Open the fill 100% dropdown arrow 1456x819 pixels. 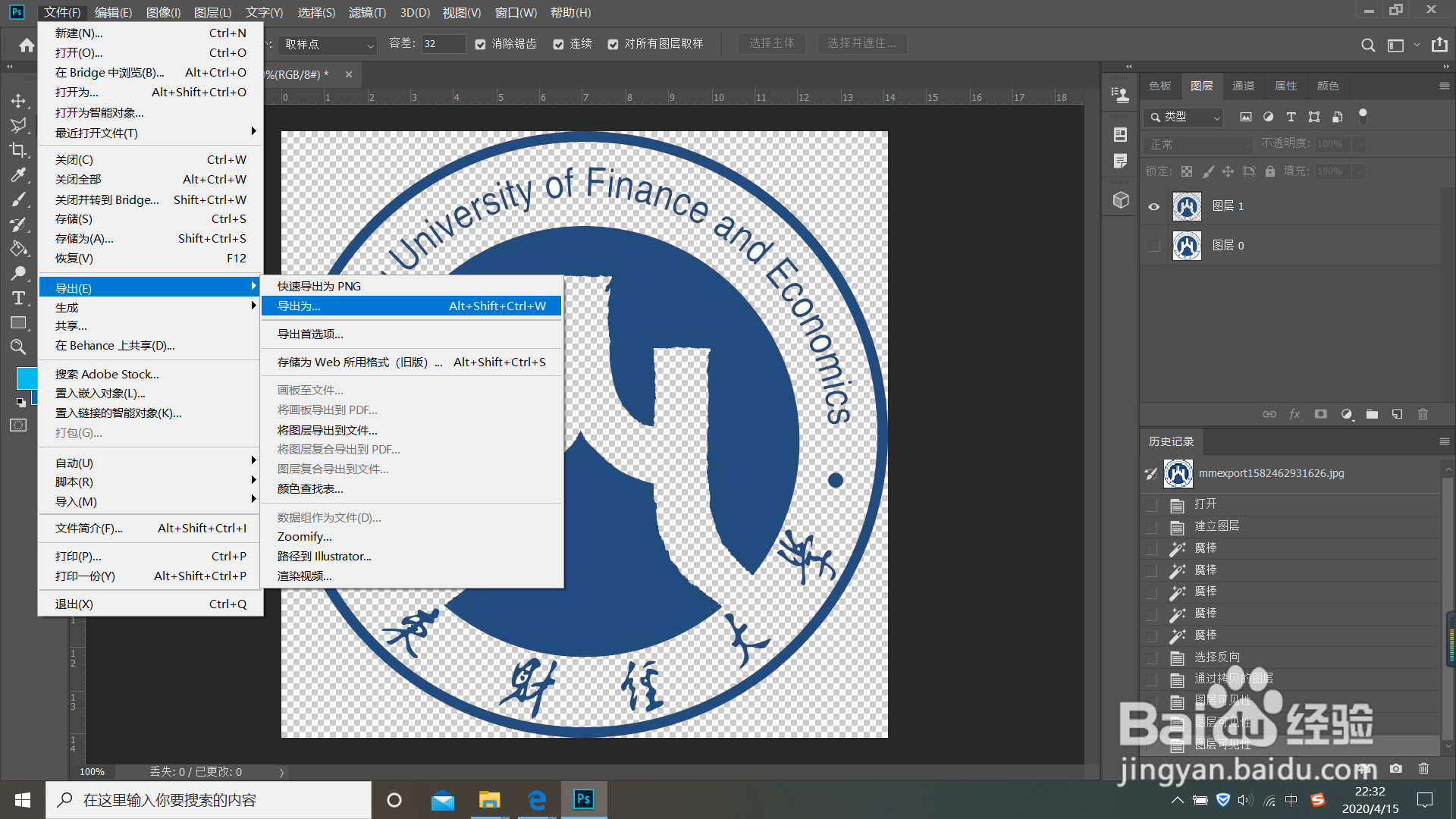[x=1359, y=171]
